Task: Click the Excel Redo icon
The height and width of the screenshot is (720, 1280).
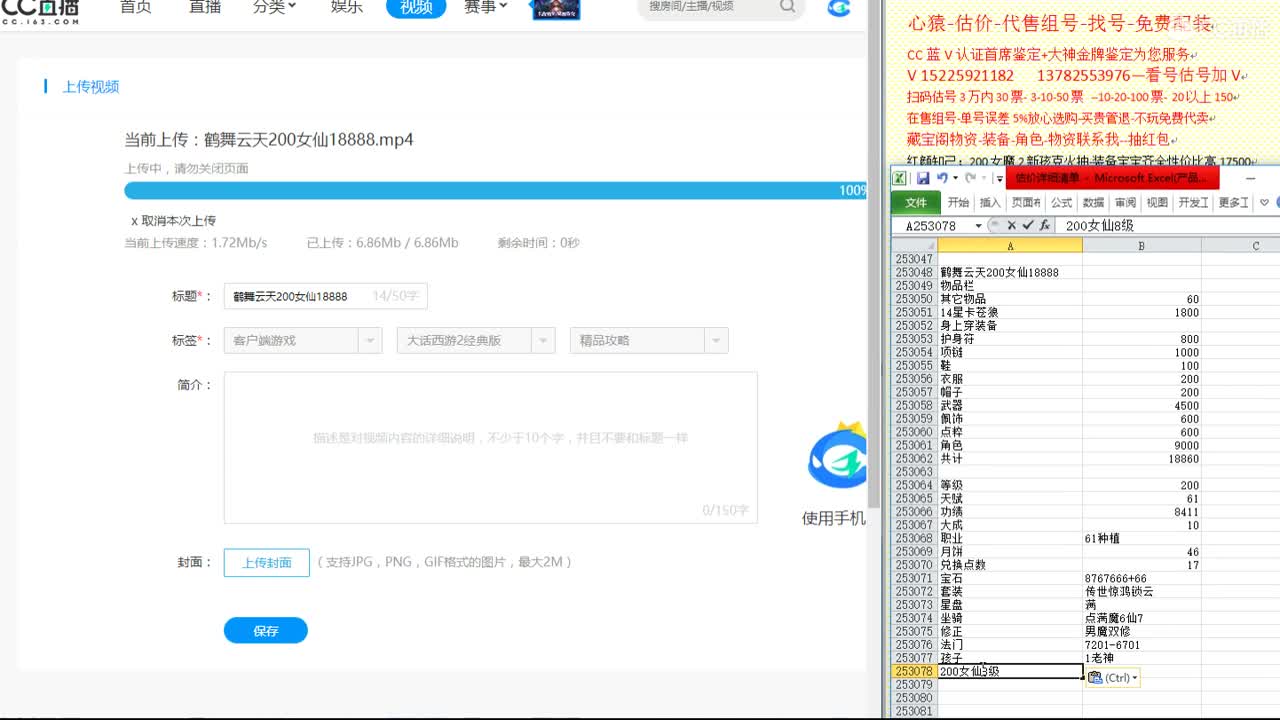Action: 969,178
